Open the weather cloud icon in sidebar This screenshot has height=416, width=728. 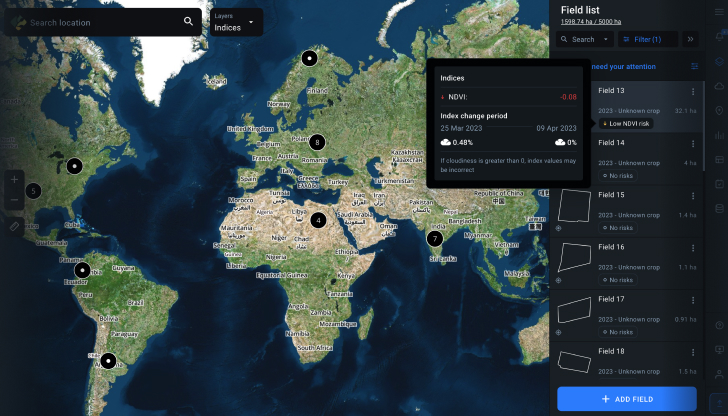[719, 86]
